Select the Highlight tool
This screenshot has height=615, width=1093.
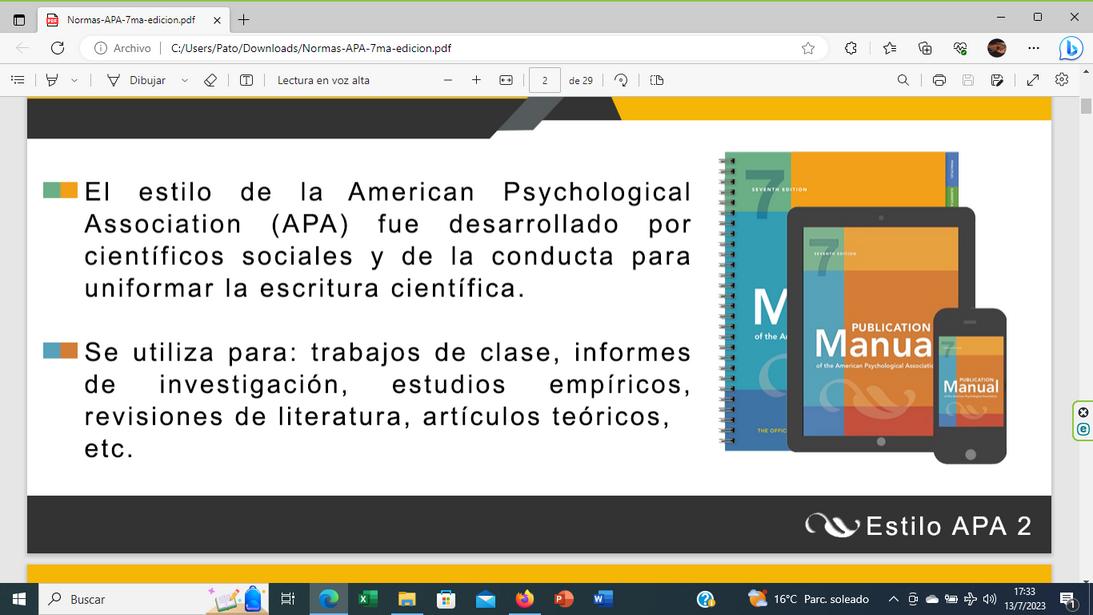click(x=52, y=80)
